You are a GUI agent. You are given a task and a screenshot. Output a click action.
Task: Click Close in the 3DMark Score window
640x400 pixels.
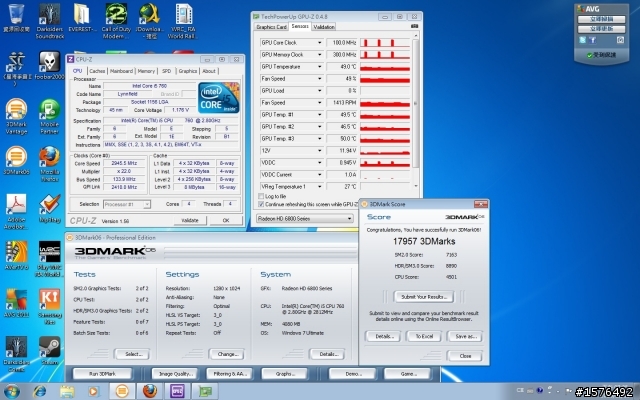[x=465, y=356]
